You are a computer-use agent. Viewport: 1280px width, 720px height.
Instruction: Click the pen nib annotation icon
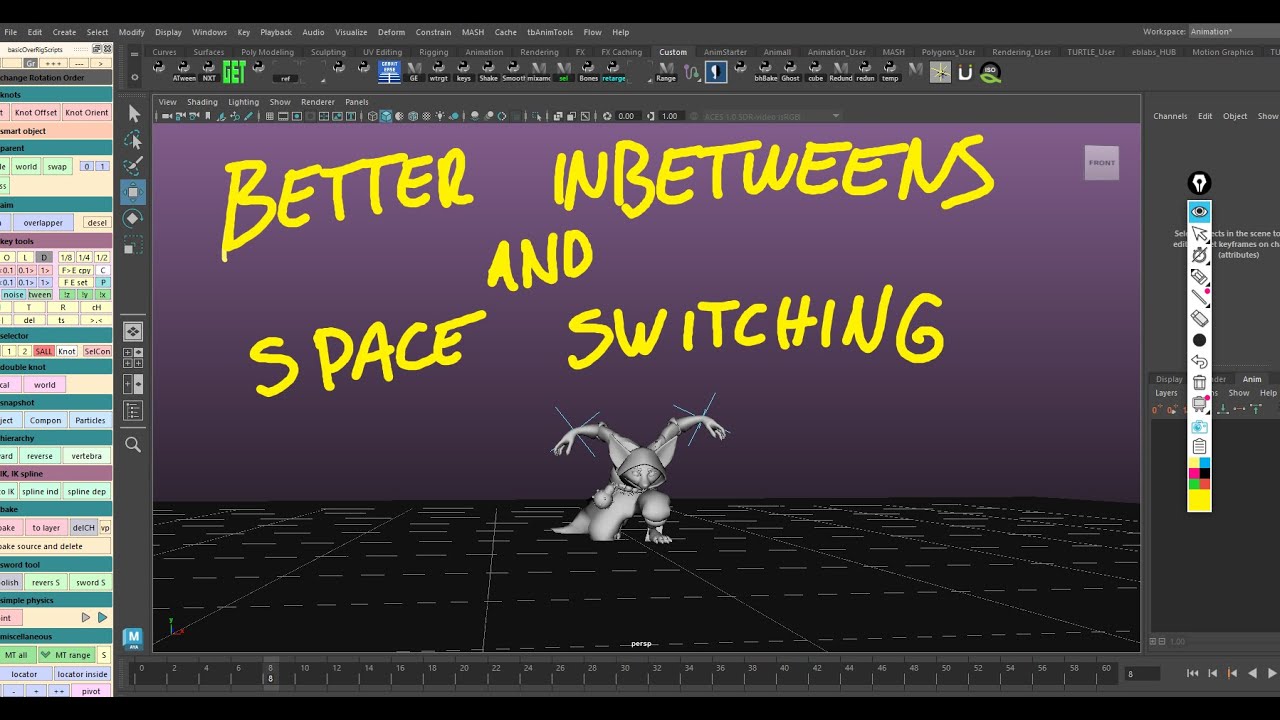[x=1199, y=183]
